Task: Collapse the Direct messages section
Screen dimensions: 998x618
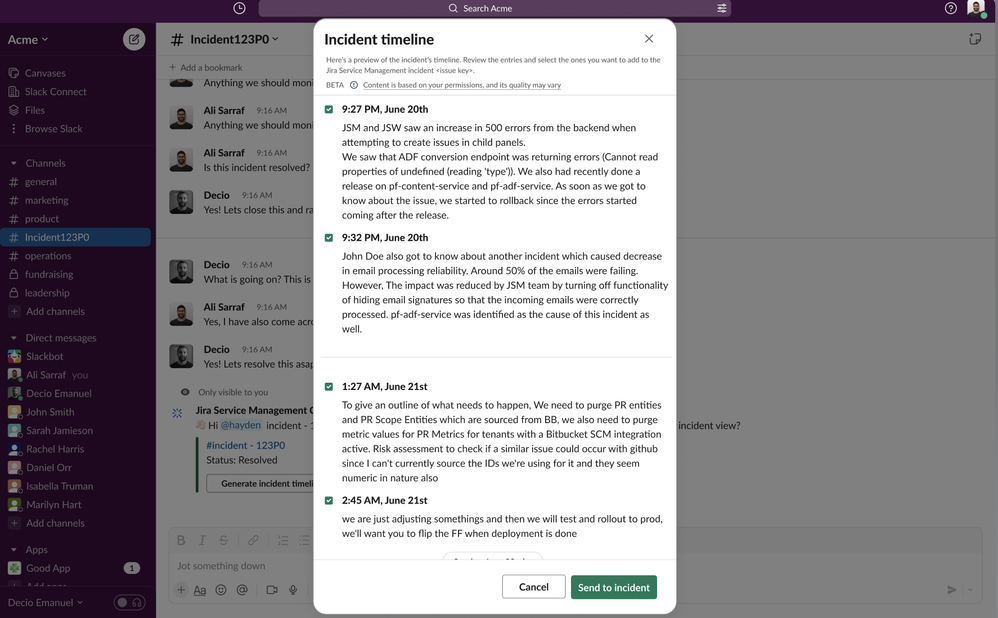Action: [x=13, y=338]
